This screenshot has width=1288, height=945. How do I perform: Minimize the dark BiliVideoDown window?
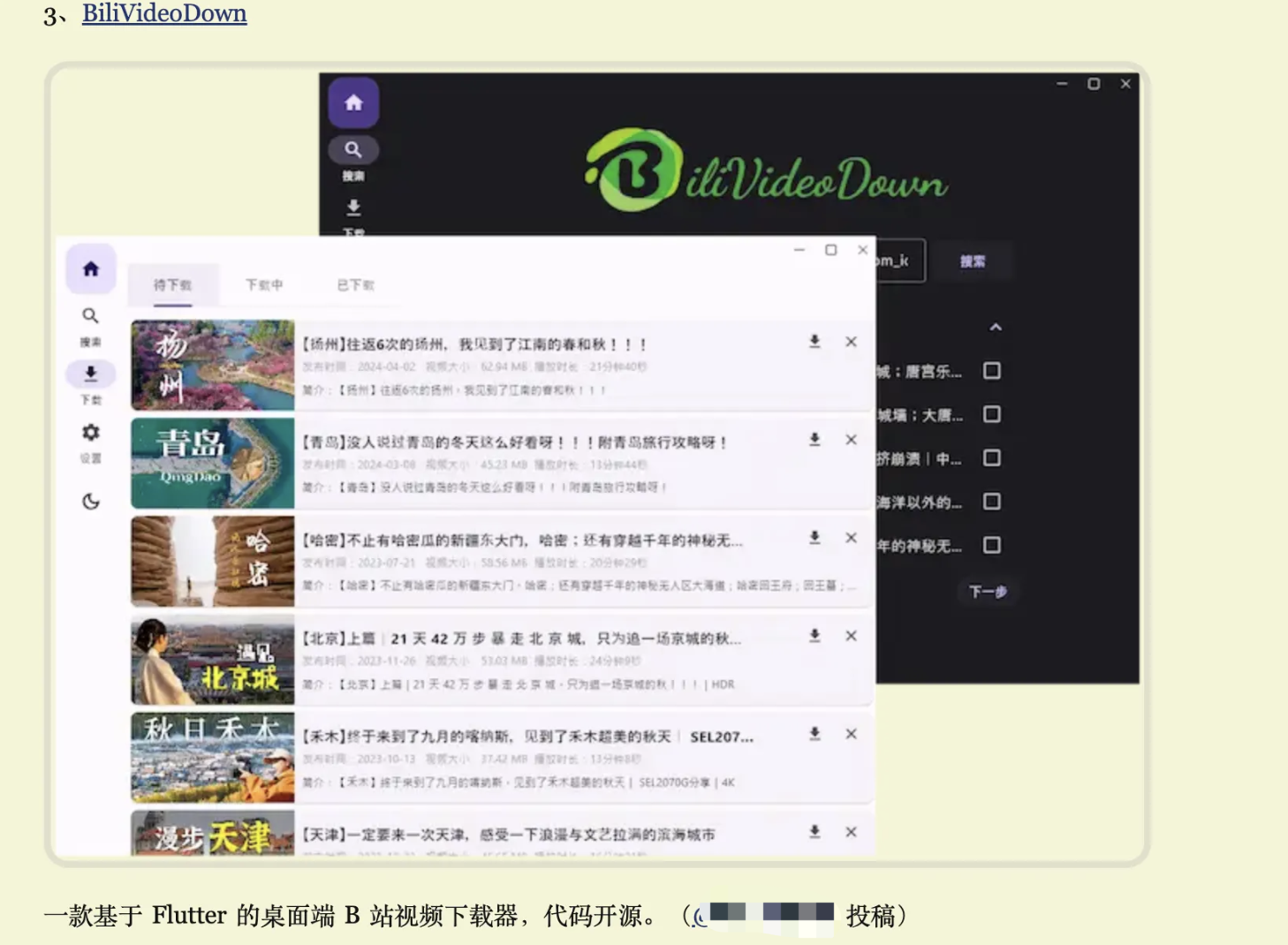click(1062, 84)
